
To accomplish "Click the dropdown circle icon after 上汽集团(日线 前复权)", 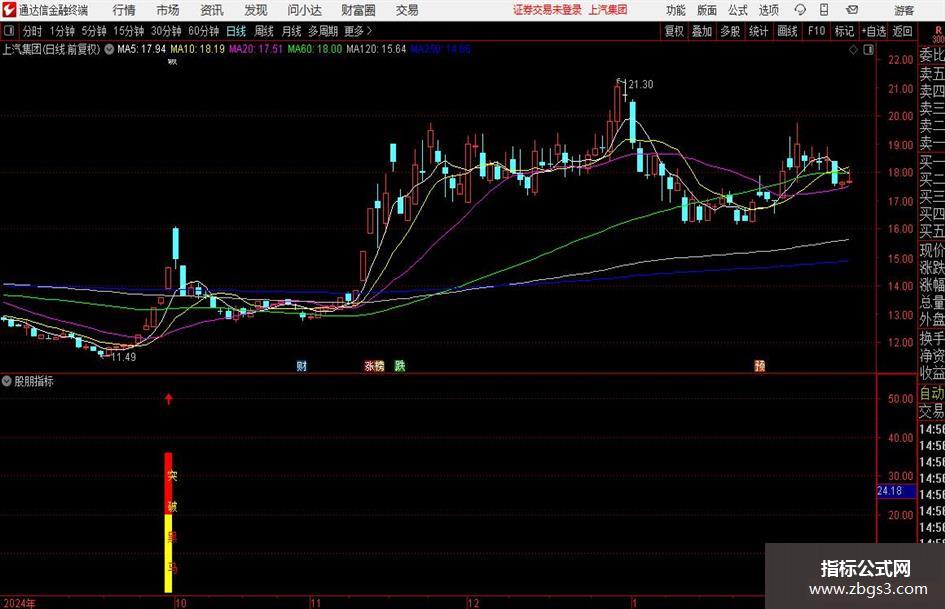I will point(109,49).
